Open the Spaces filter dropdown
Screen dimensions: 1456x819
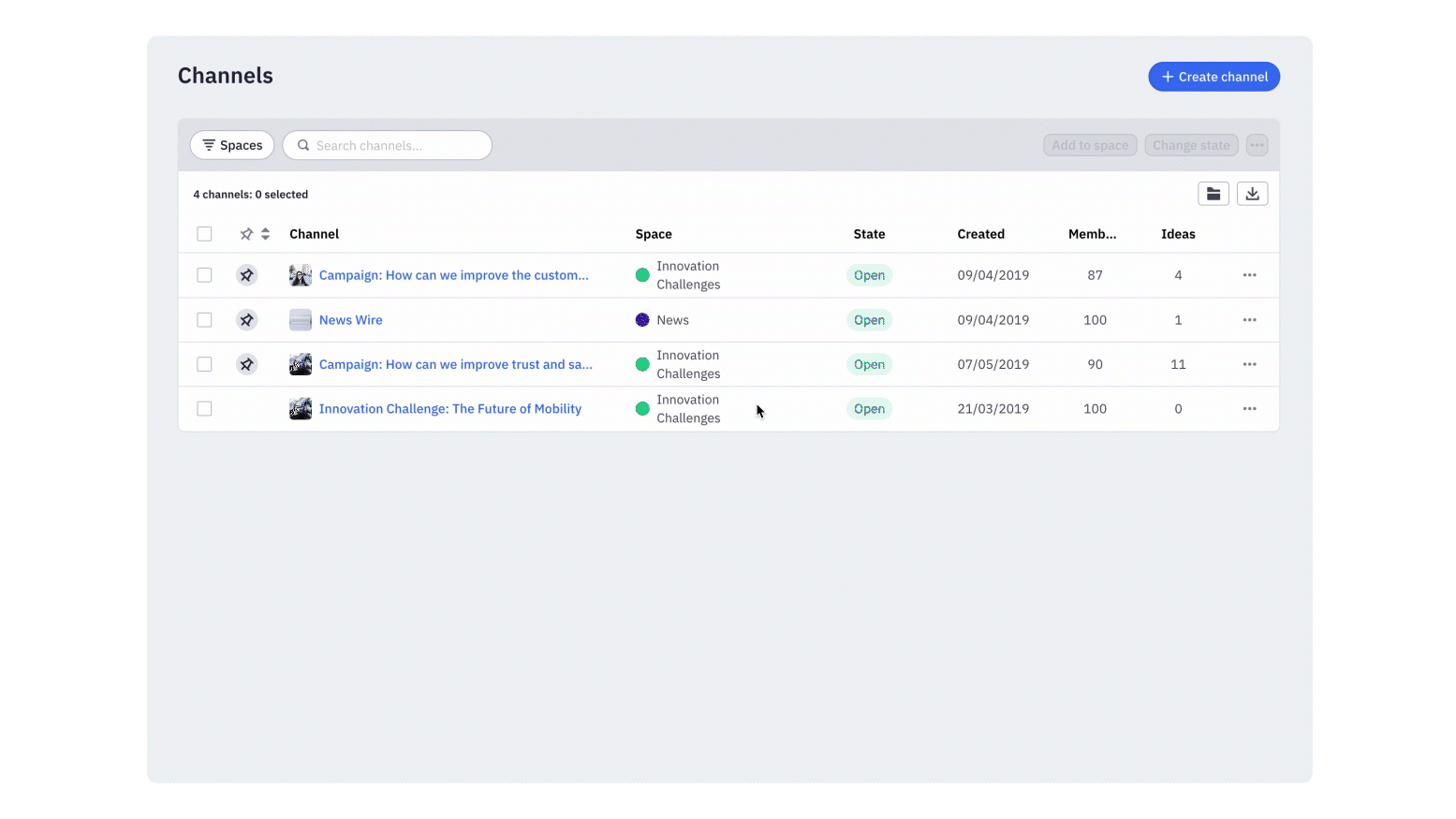pyautogui.click(x=232, y=145)
